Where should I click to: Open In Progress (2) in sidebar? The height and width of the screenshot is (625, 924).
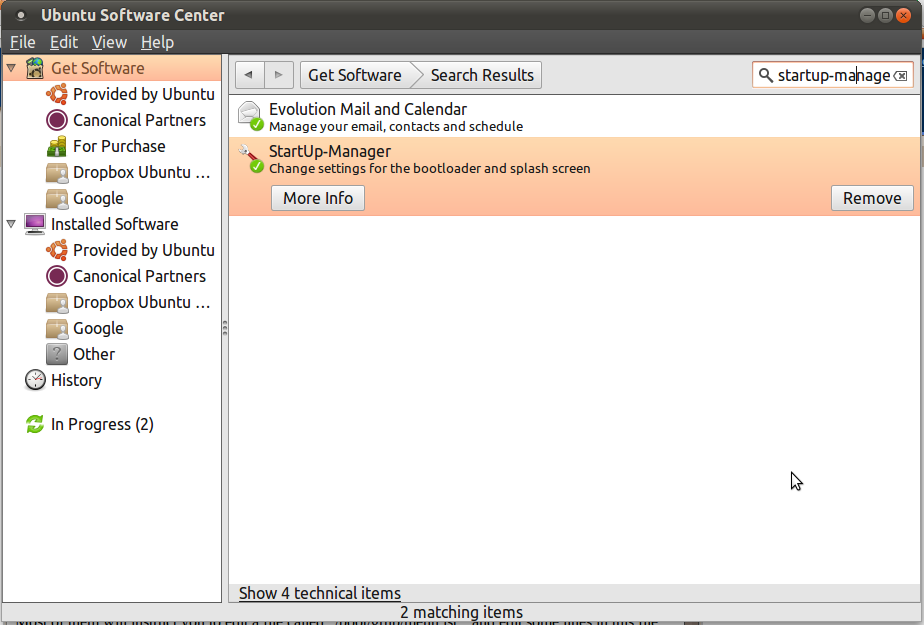(102, 424)
